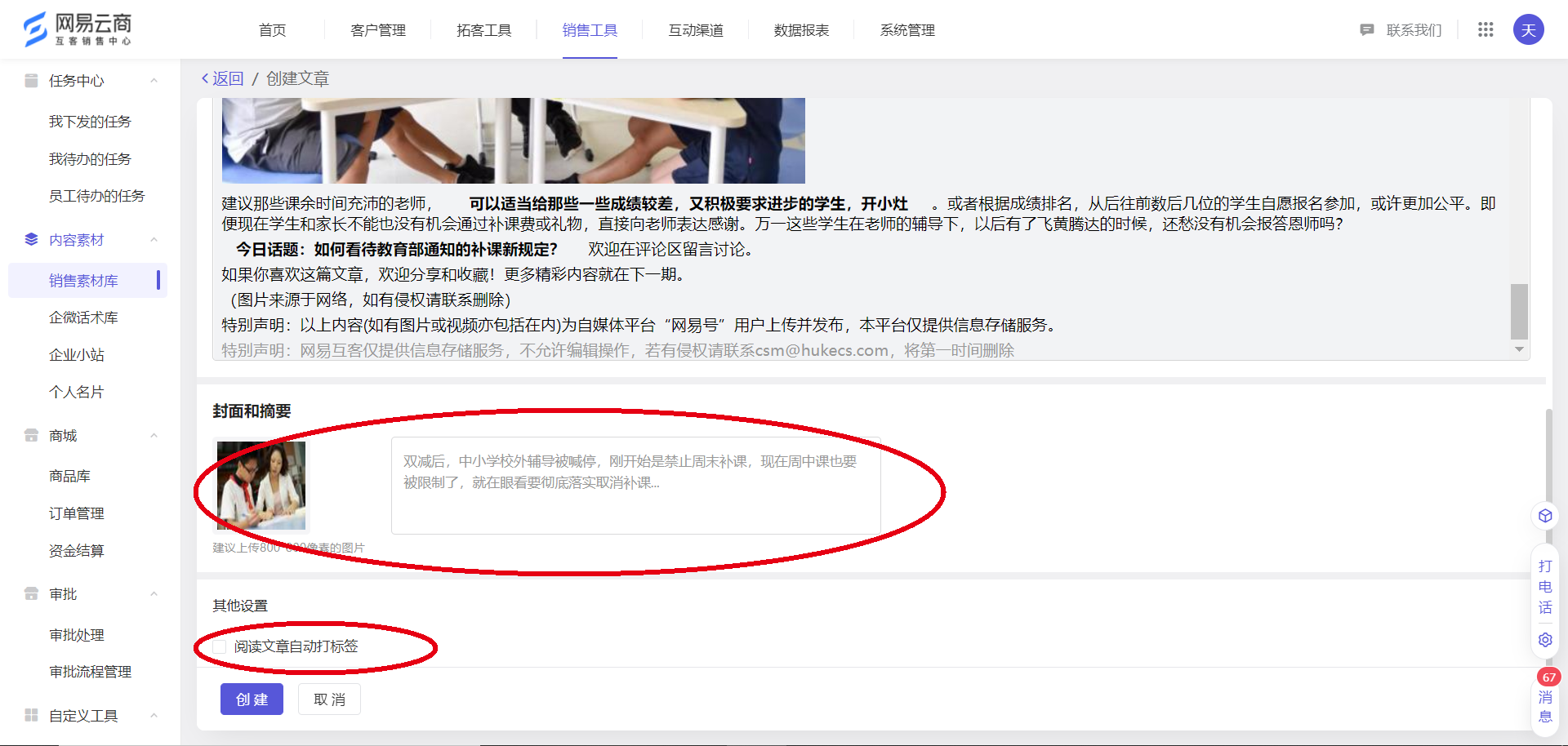Click the editor vertical scrollbar thumb
This screenshot has height=746, width=1568.
pyautogui.click(x=1519, y=311)
